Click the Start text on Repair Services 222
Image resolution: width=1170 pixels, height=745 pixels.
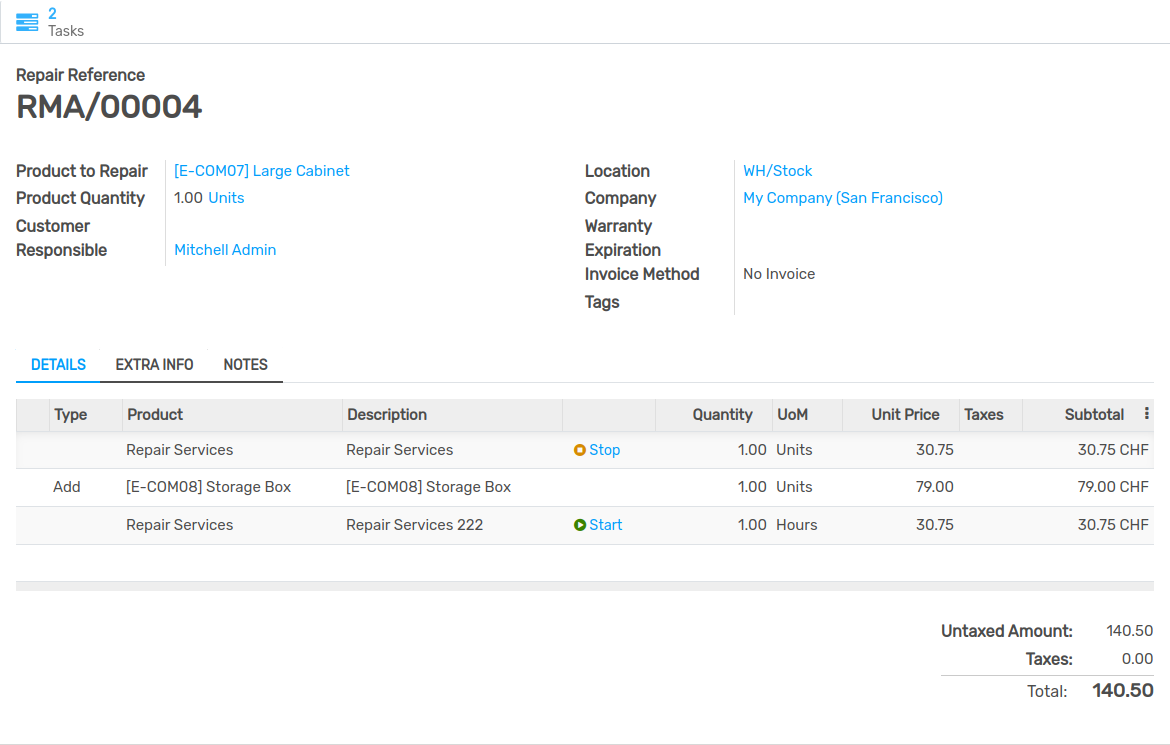pos(605,524)
